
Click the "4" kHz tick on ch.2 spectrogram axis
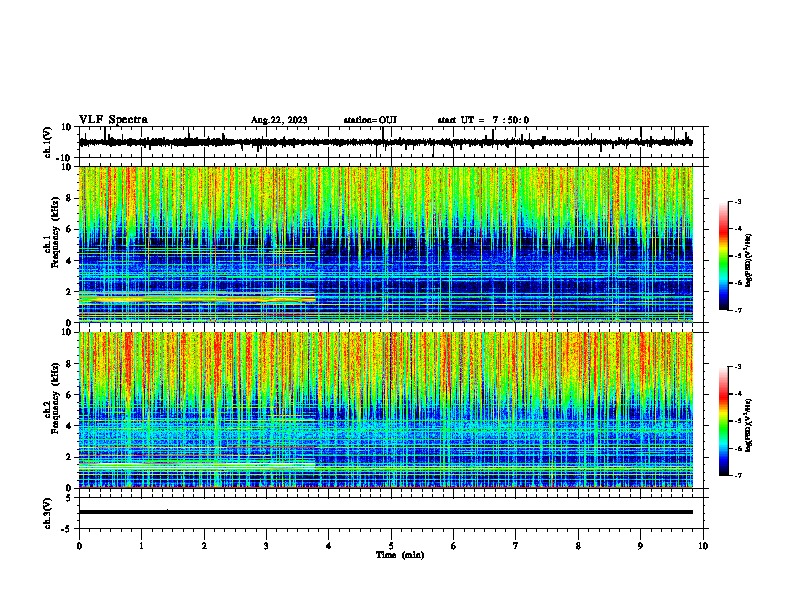69,426
